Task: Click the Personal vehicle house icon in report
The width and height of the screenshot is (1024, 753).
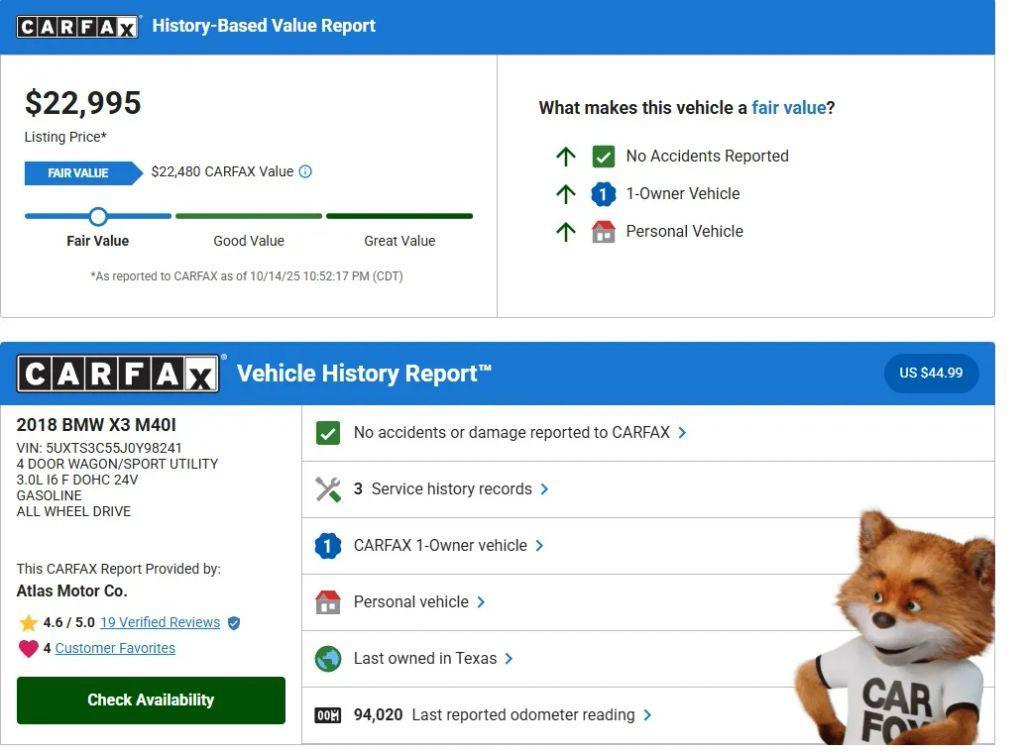Action: coord(328,602)
